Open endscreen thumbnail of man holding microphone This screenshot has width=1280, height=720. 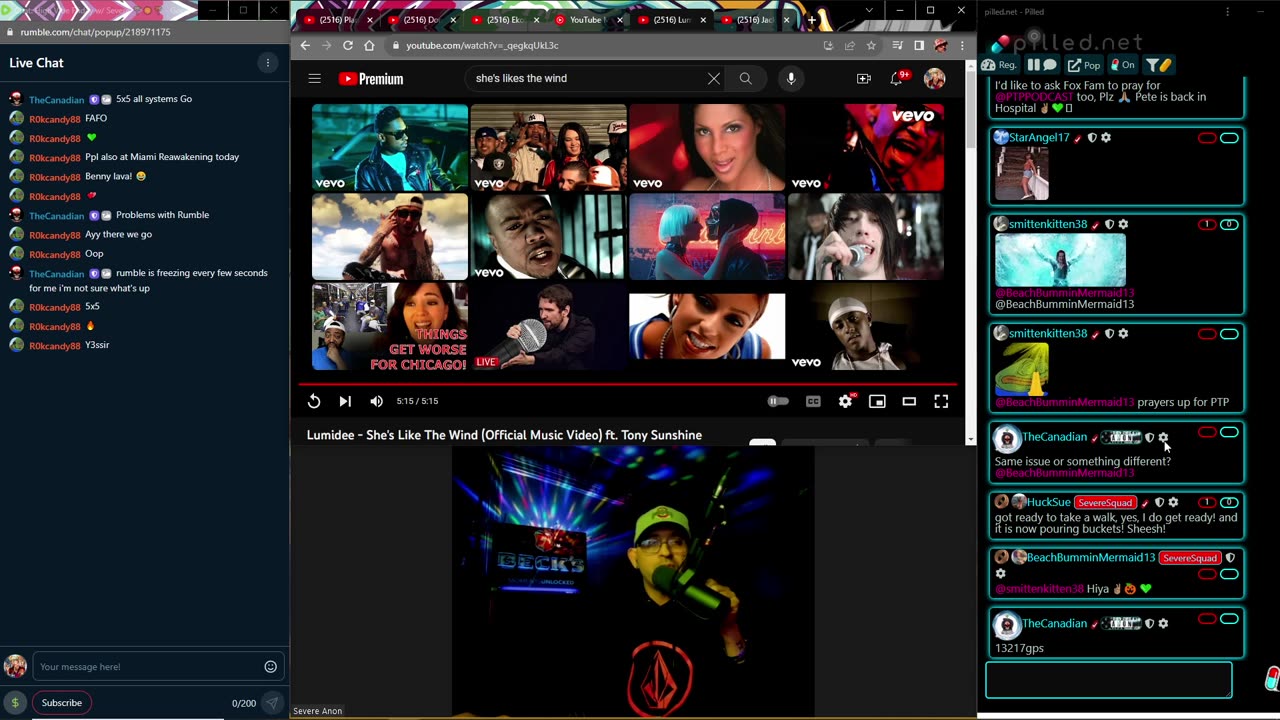[548, 326]
